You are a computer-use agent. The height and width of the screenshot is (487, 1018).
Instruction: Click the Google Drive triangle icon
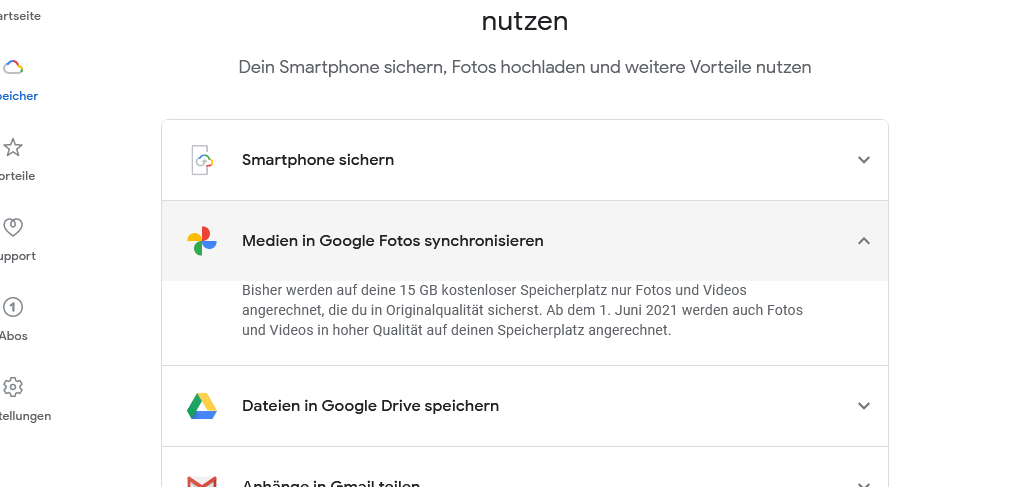[x=202, y=406]
